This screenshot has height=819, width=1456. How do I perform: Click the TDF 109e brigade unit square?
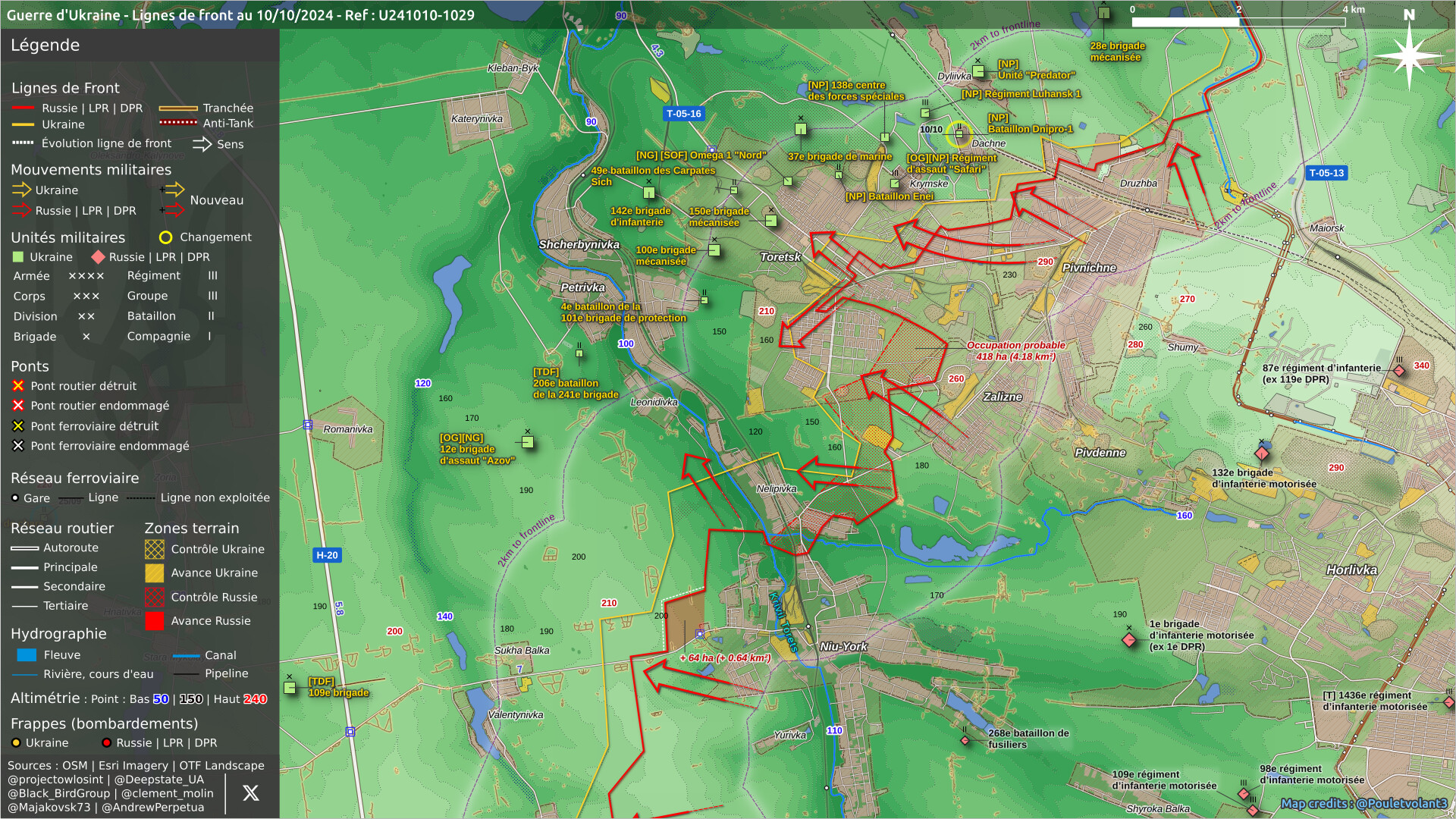pyautogui.click(x=290, y=688)
